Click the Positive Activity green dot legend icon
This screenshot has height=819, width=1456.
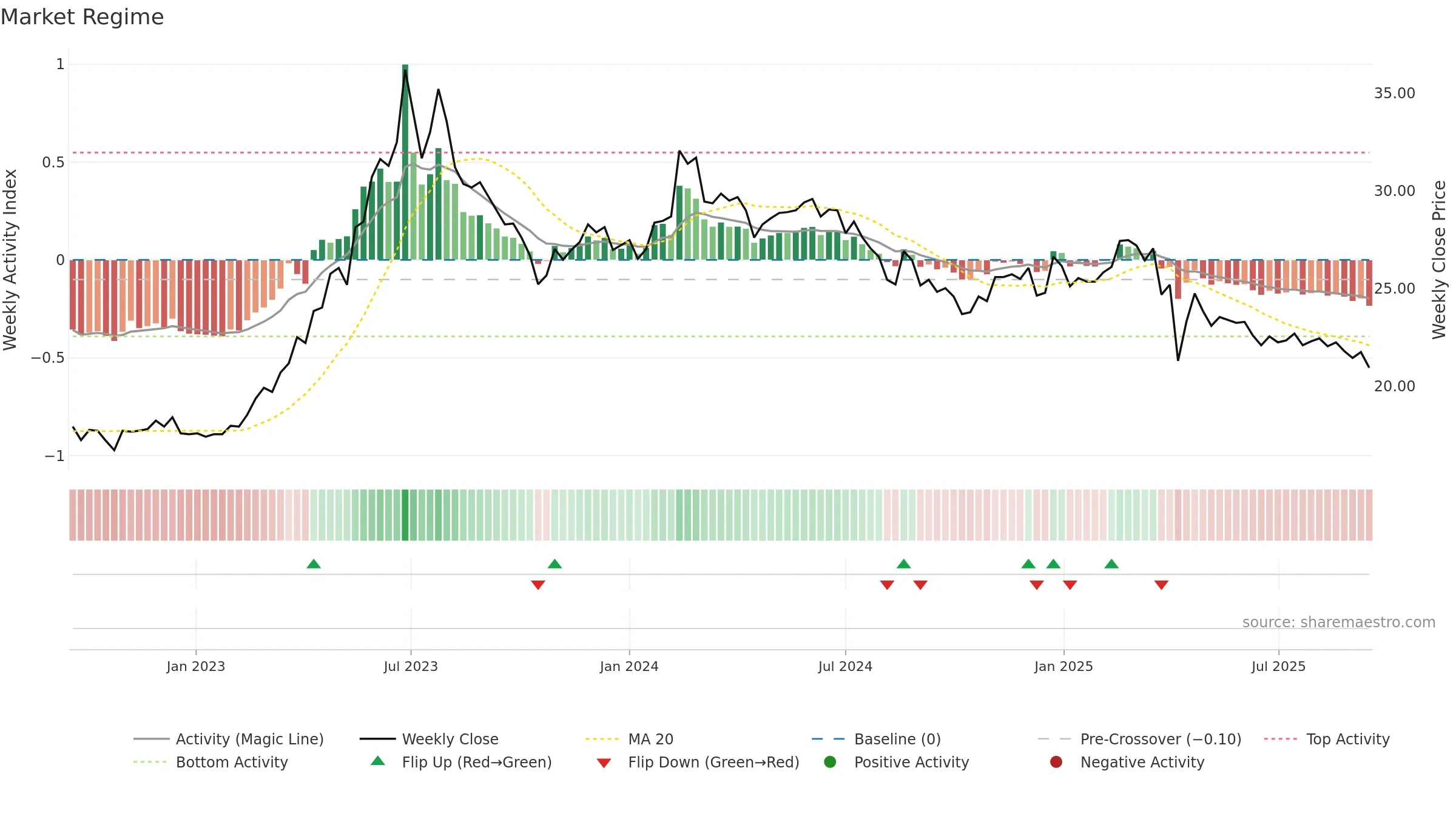[x=830, y=762]
